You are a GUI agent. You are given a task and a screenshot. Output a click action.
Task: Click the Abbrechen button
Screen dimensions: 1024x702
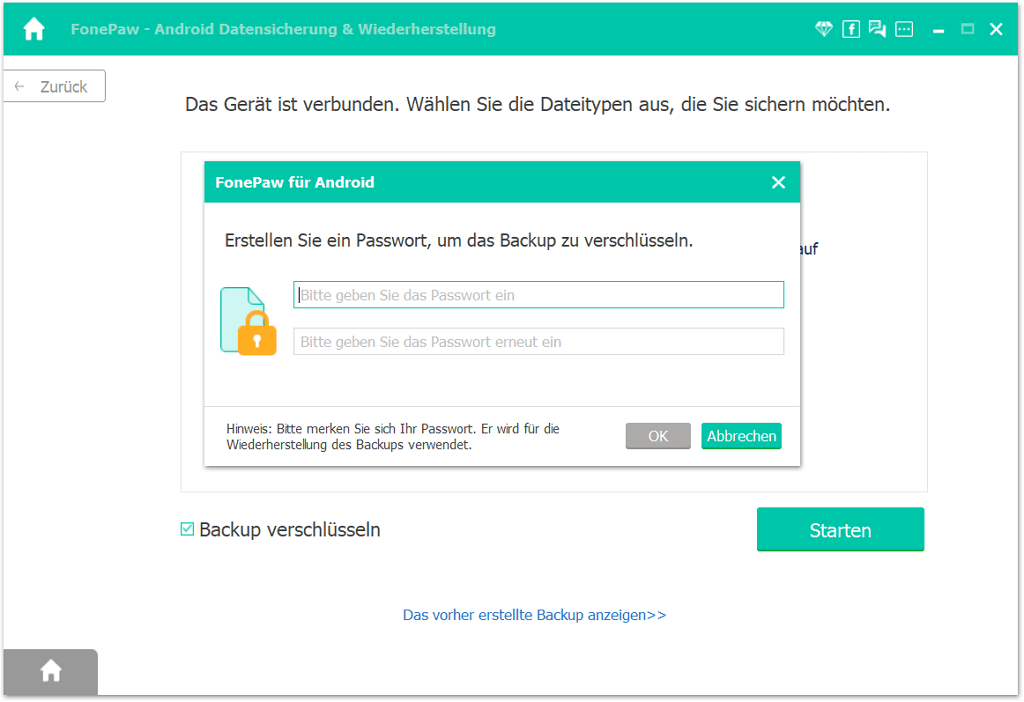pos(741,436)
